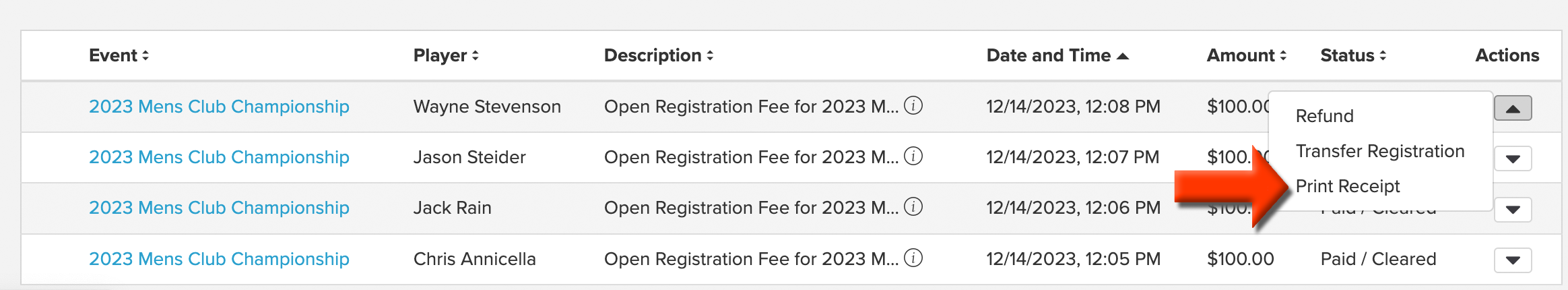Sort the table by Player column
Viewport: 1568px width, 290px height.
coord(446,55)
